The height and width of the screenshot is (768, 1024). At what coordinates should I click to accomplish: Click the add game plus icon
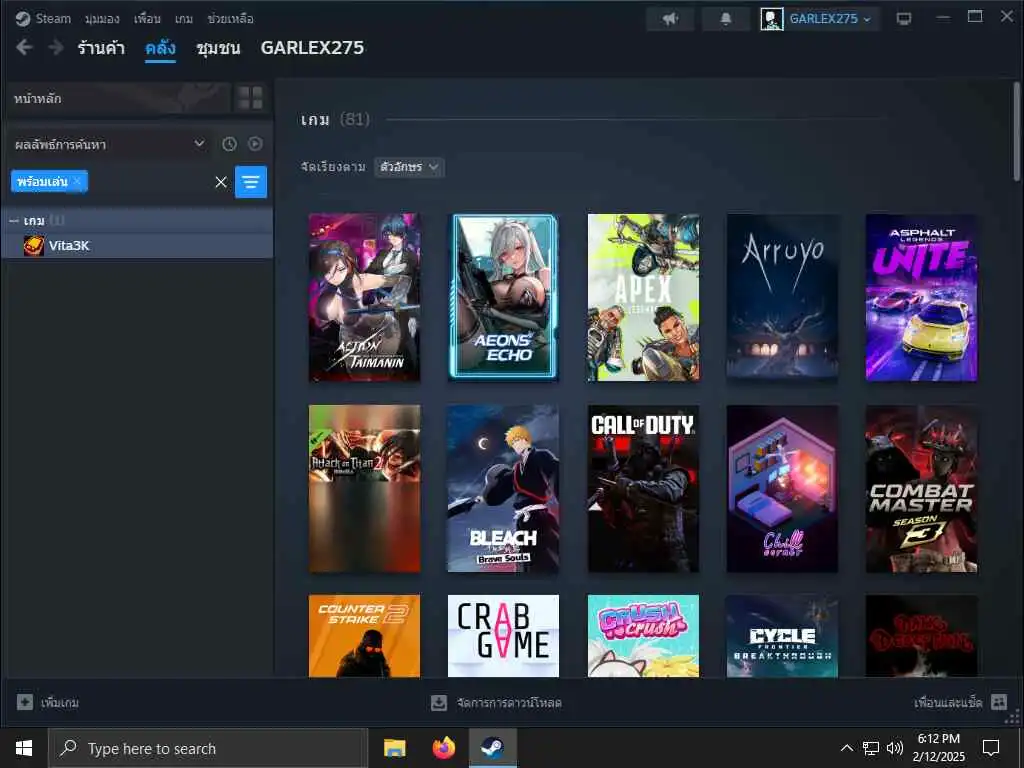pyautogui.click(x=25, y=702)
